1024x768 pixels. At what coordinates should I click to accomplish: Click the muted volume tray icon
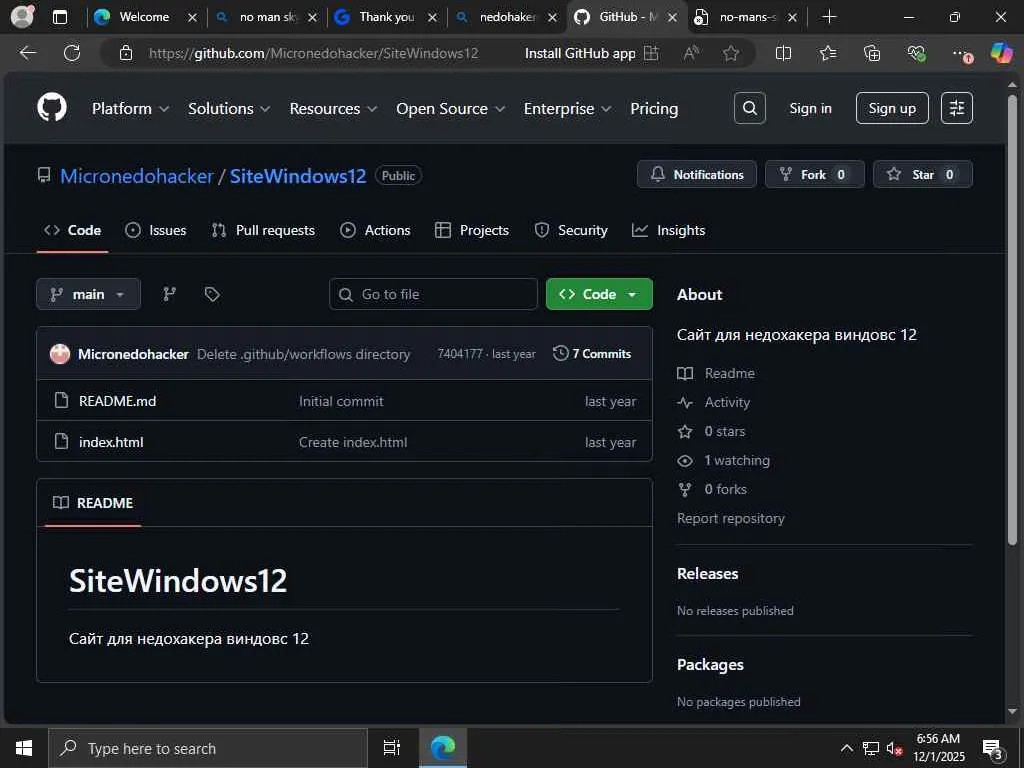tap(894, 748)
